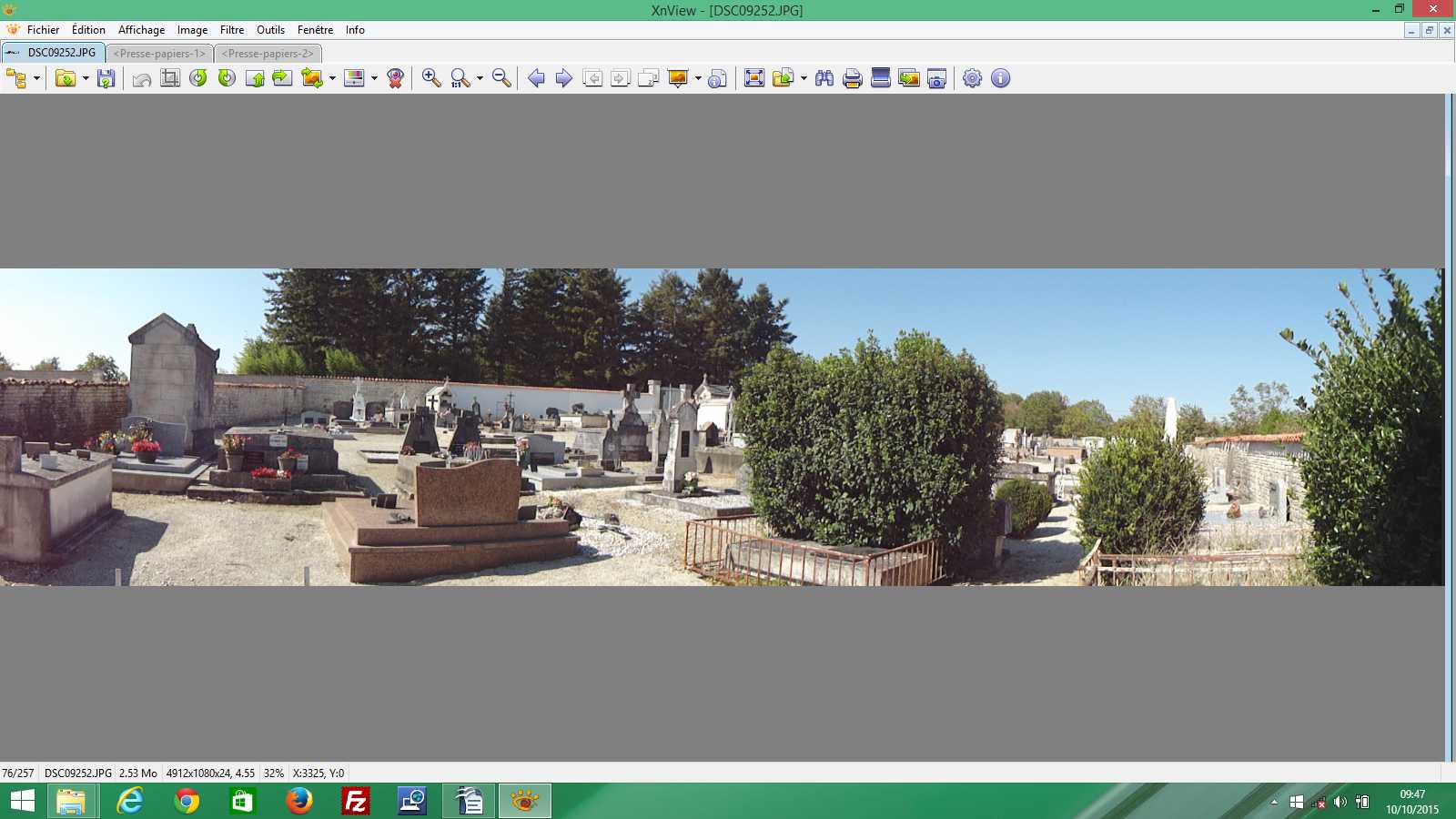Click the 32% zoom status value
Image resolution: width=1456 pixels, height=819 pixels.
(x=274, y=773)
